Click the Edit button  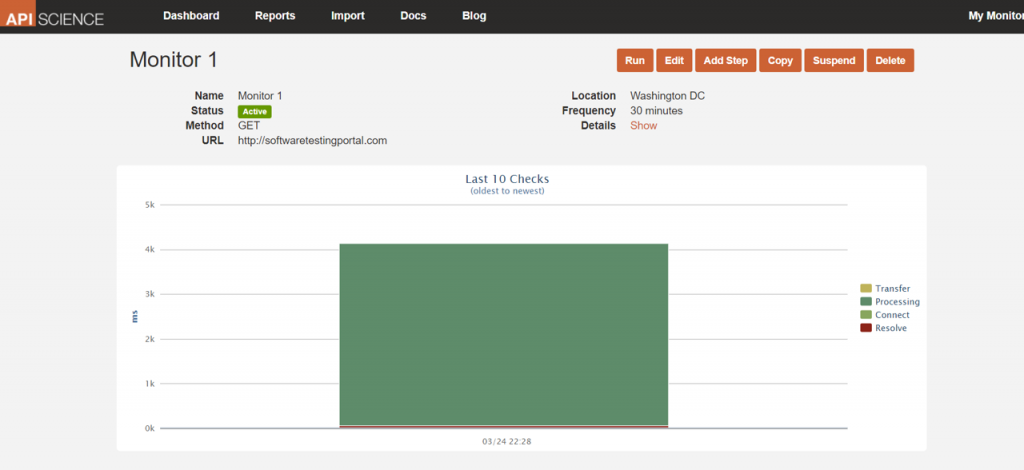coord(674,61)
